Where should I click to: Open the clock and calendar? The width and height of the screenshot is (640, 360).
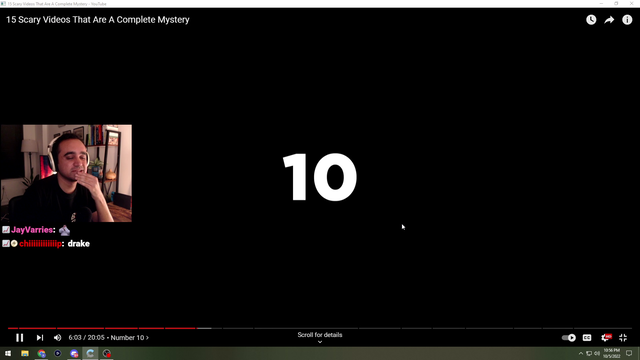(611, 353)
